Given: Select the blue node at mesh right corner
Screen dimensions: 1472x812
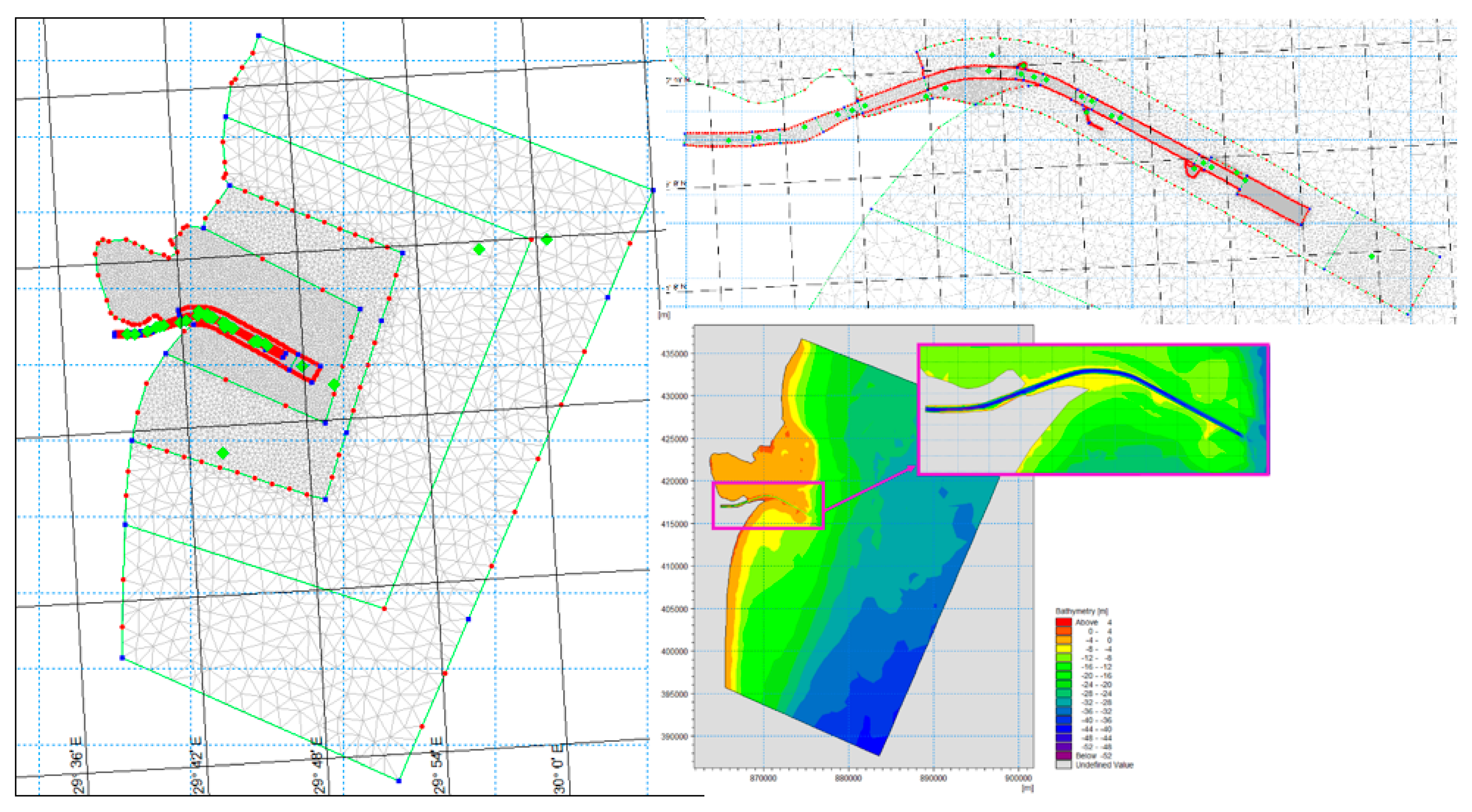Looking at the screenshot, I should (653, 190).
